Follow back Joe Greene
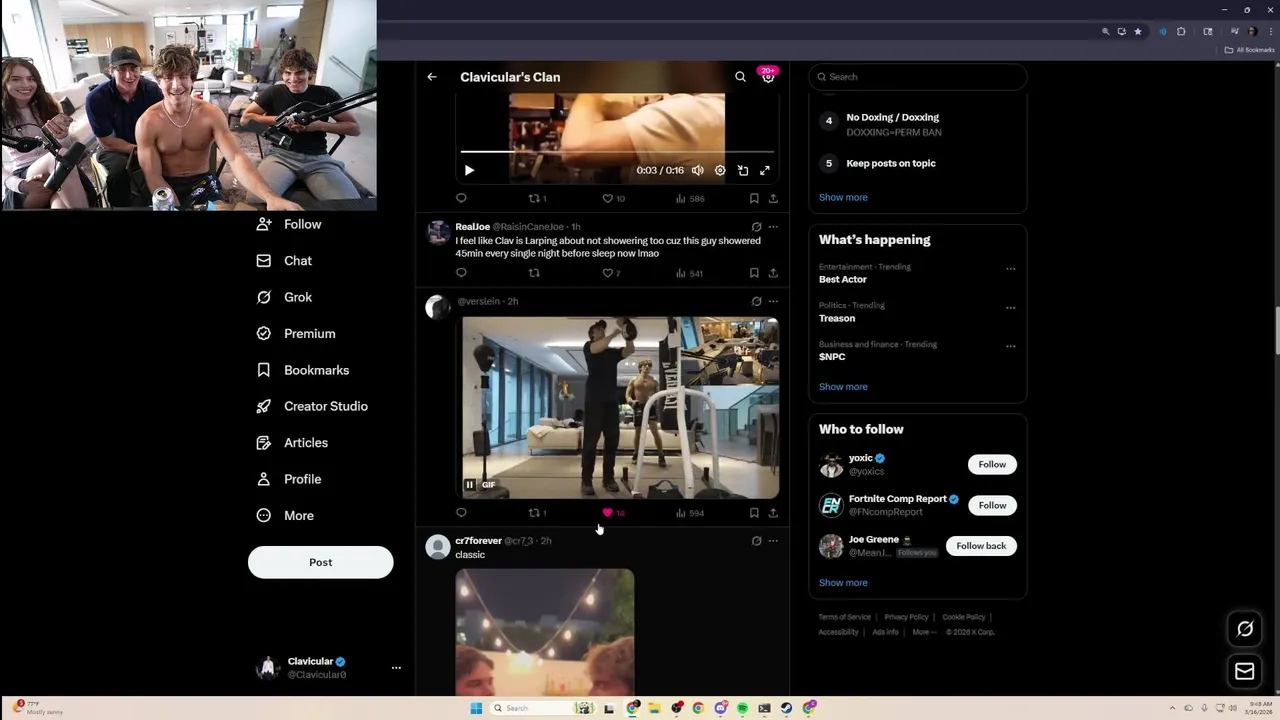 pos(981,546)
